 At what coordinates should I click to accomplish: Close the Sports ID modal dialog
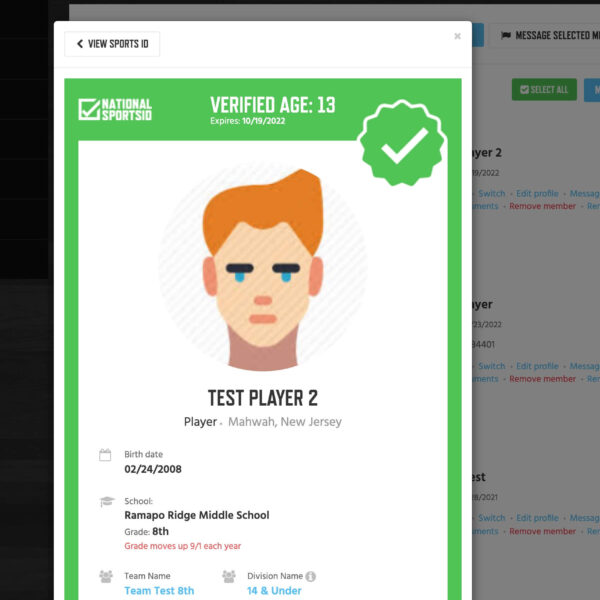point(457,36)
